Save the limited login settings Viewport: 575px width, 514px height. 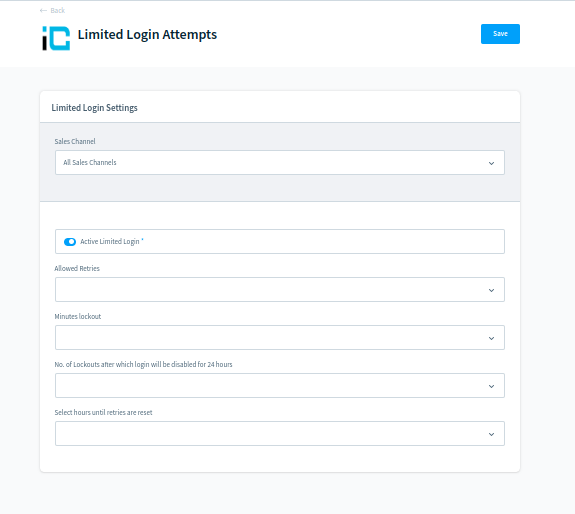[500, 34]
